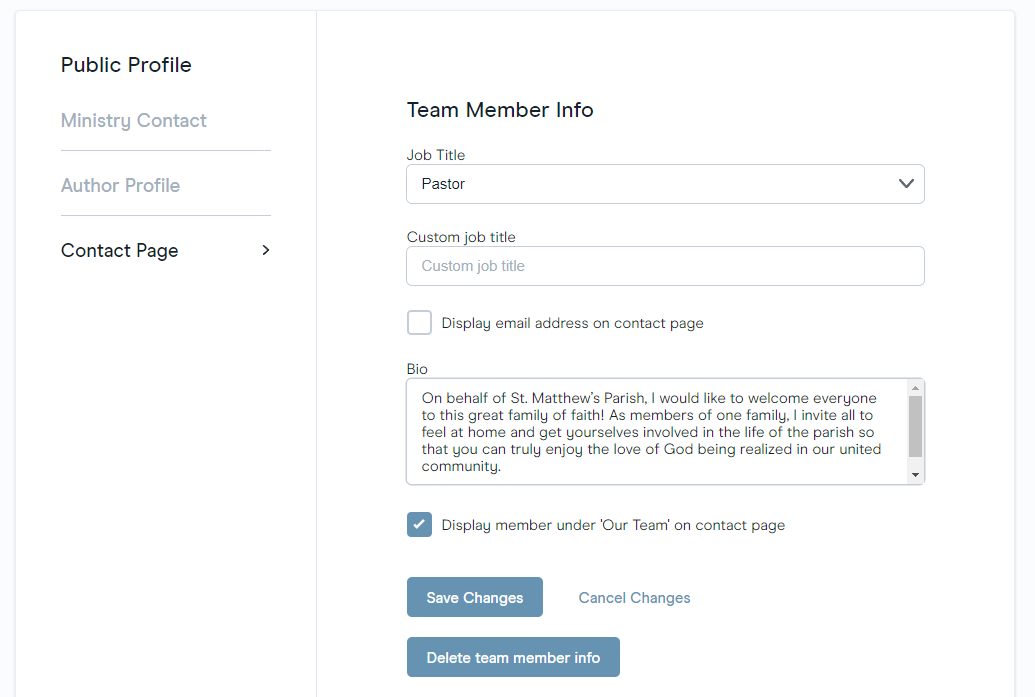
Task: Click the "Display member under 'Our Team'" label text
Action: pyautogui.click(x=613, y=525)
